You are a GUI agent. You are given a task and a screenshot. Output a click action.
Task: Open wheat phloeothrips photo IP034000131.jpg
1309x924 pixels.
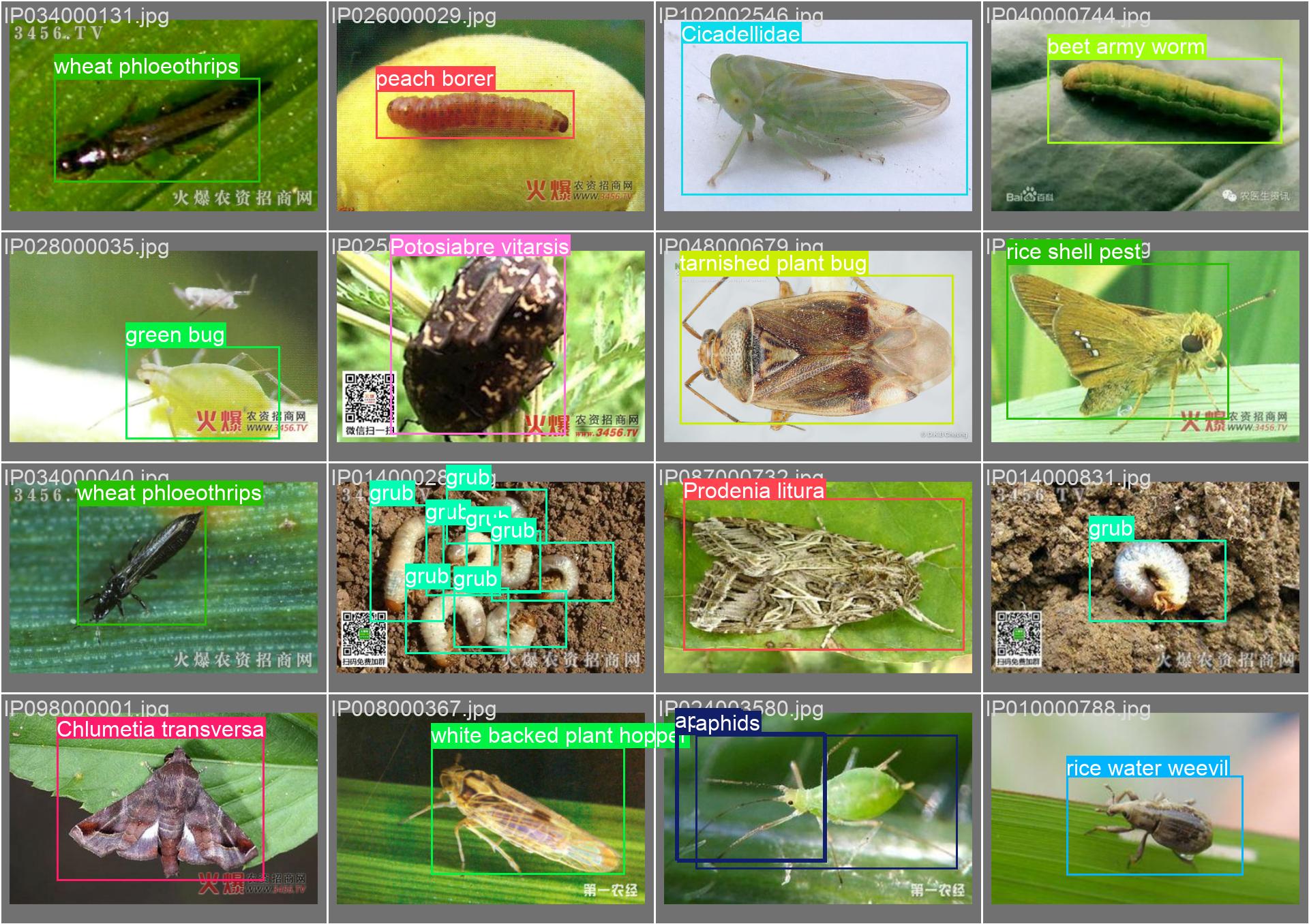click(x=164, y=115)
